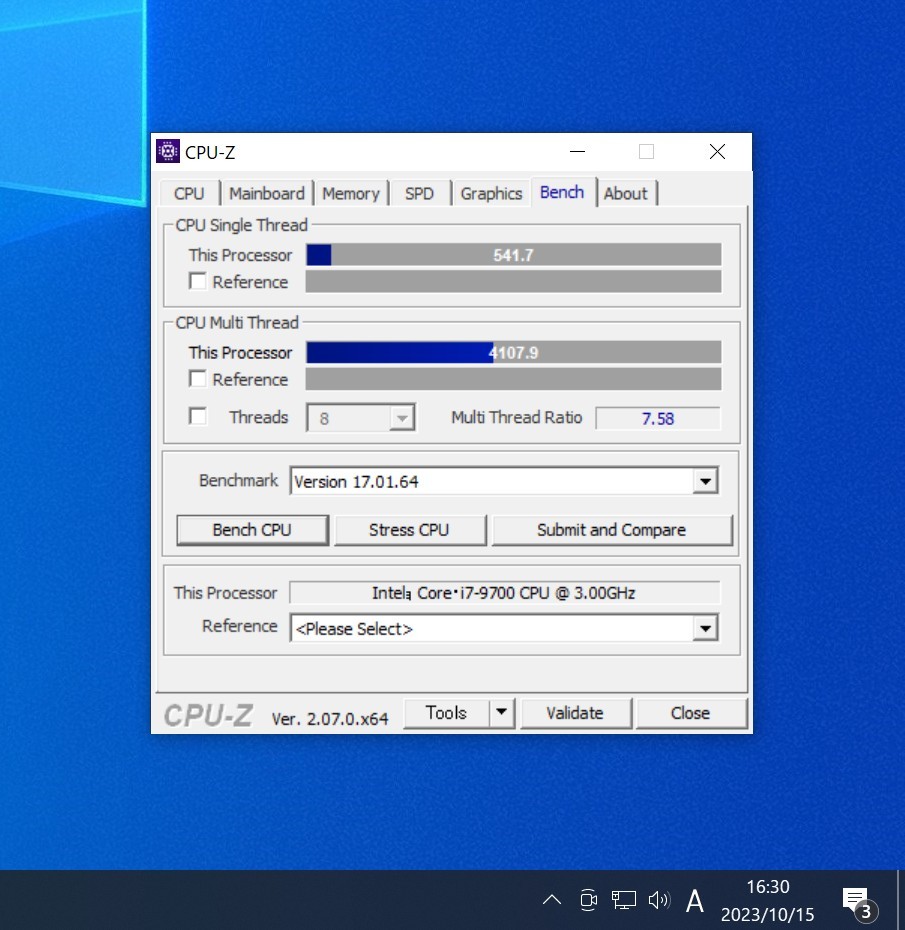
Task: Open the system tray hidden icons chevron
Action: [552, 900]
